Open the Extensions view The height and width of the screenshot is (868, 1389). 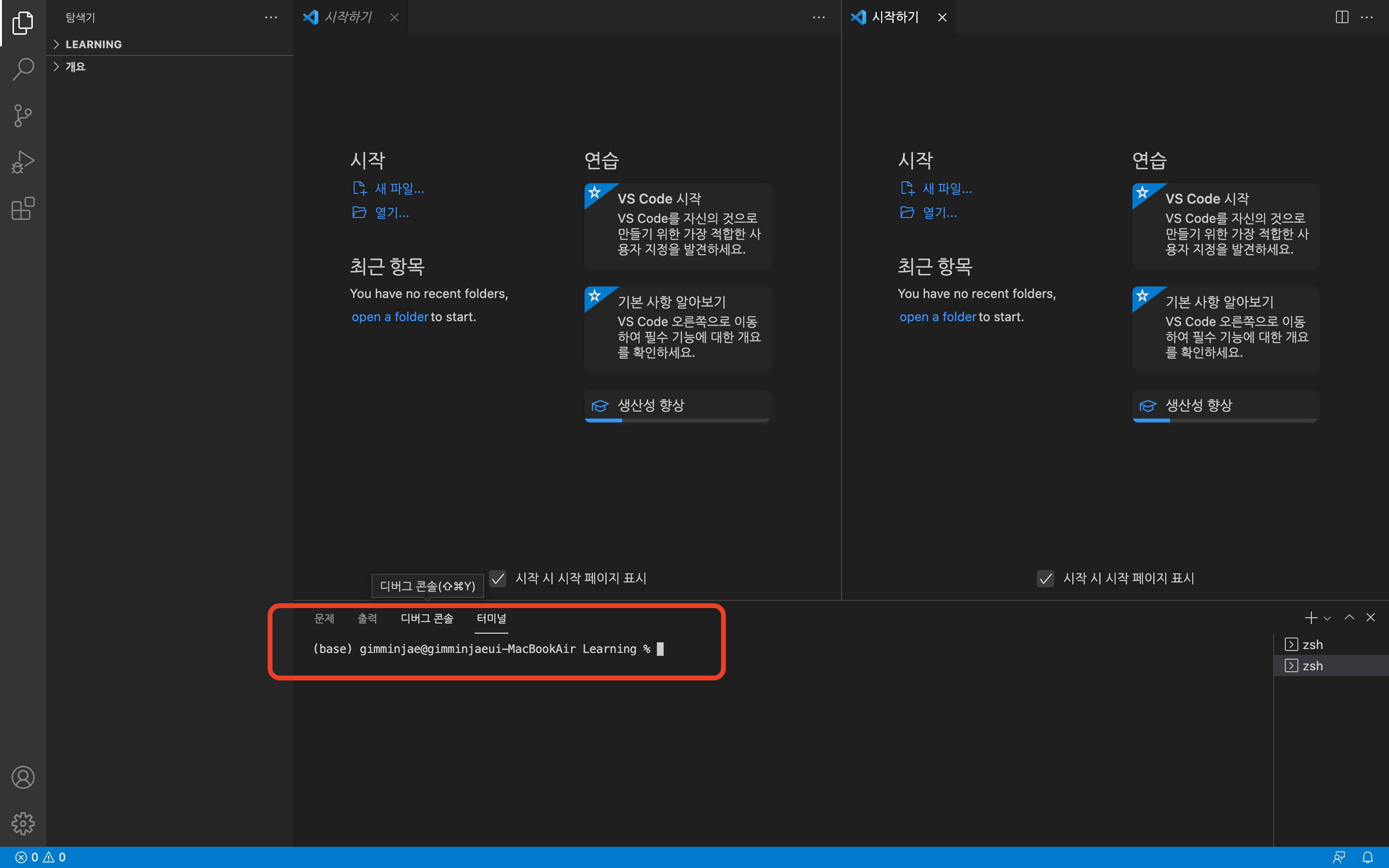click(x=23, y=208)
